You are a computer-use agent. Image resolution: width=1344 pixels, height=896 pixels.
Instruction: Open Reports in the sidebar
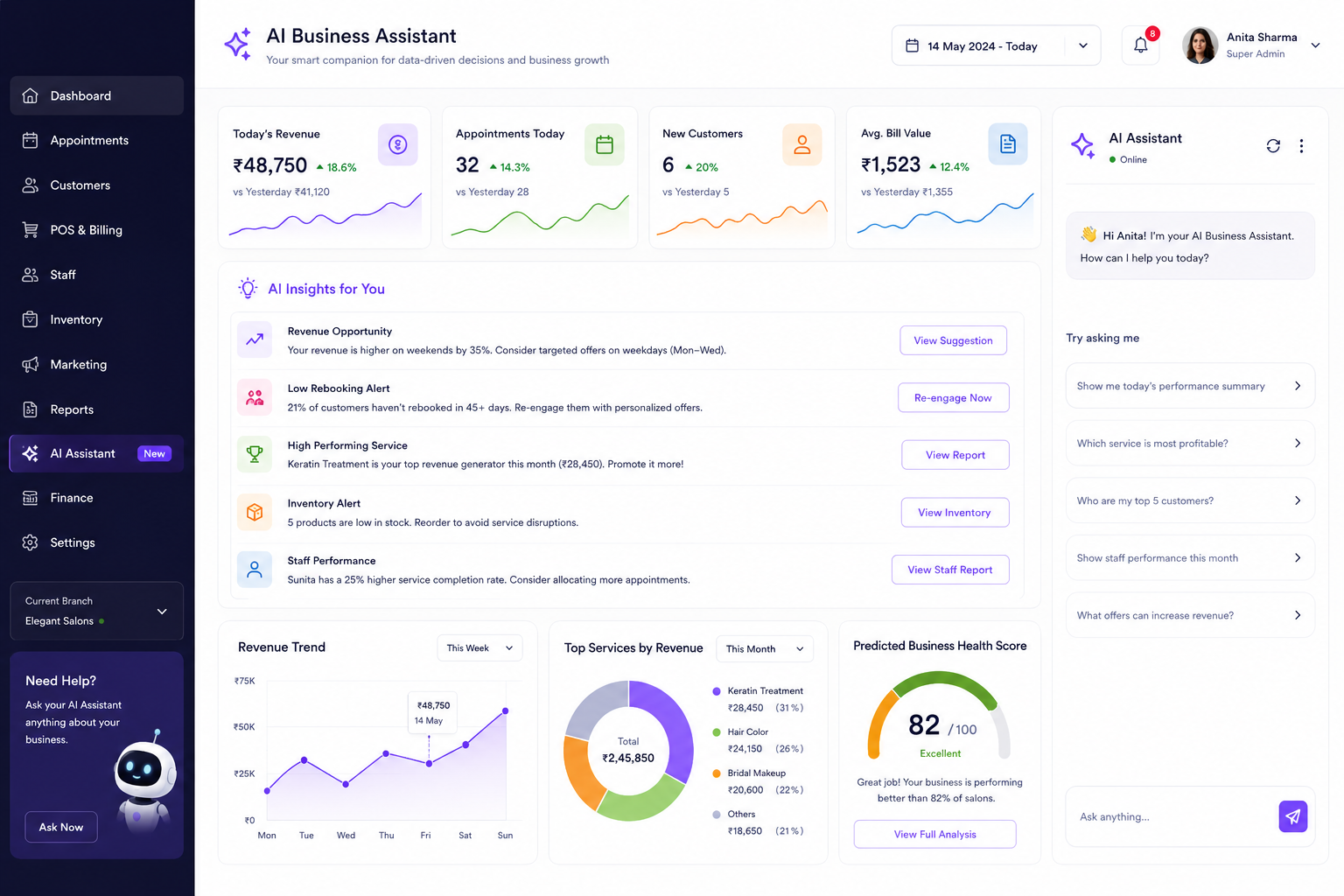click(x=96, y=409)
